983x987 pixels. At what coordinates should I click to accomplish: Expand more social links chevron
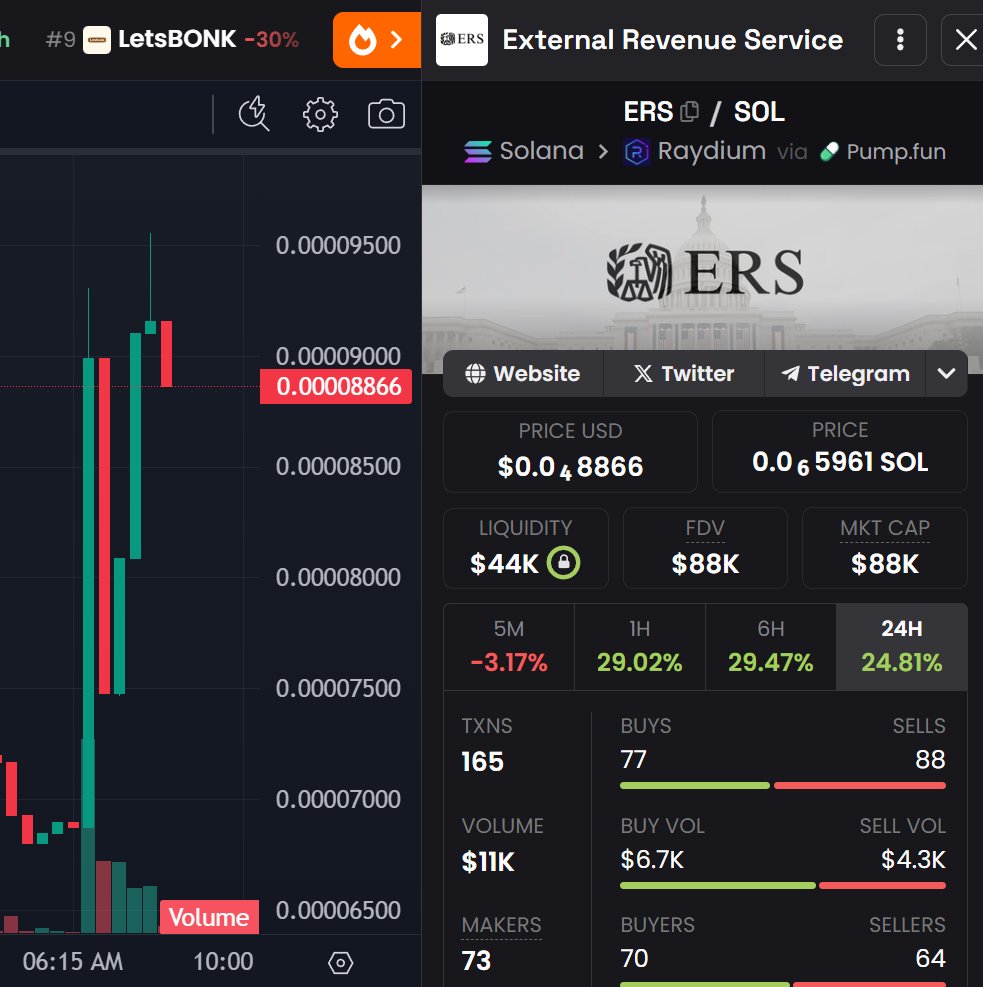coord(946,373)
